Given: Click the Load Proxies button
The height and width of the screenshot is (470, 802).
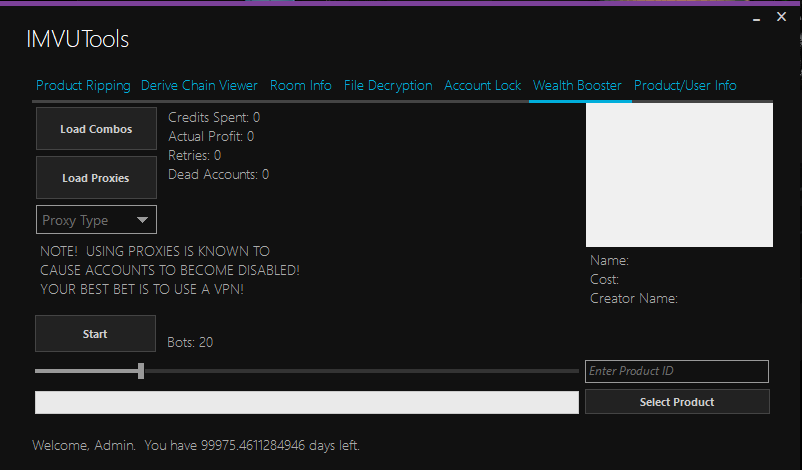Looking at the screenshot, I should tap(96, 178).
